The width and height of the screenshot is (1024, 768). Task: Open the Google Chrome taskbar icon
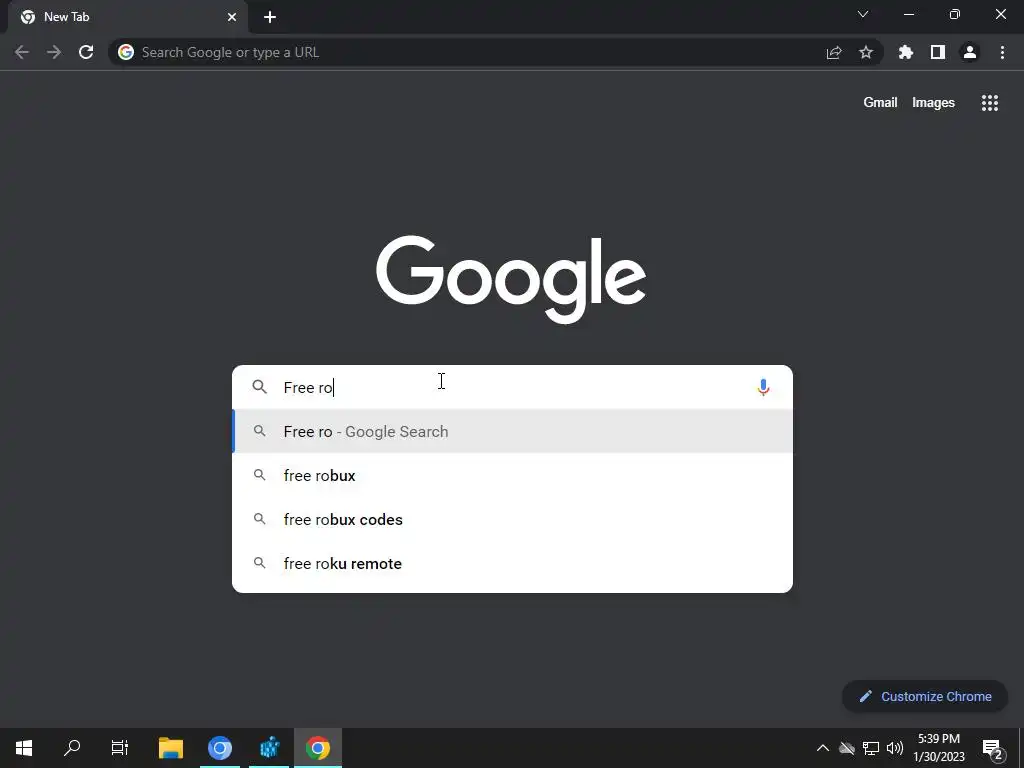coord(318,748)
